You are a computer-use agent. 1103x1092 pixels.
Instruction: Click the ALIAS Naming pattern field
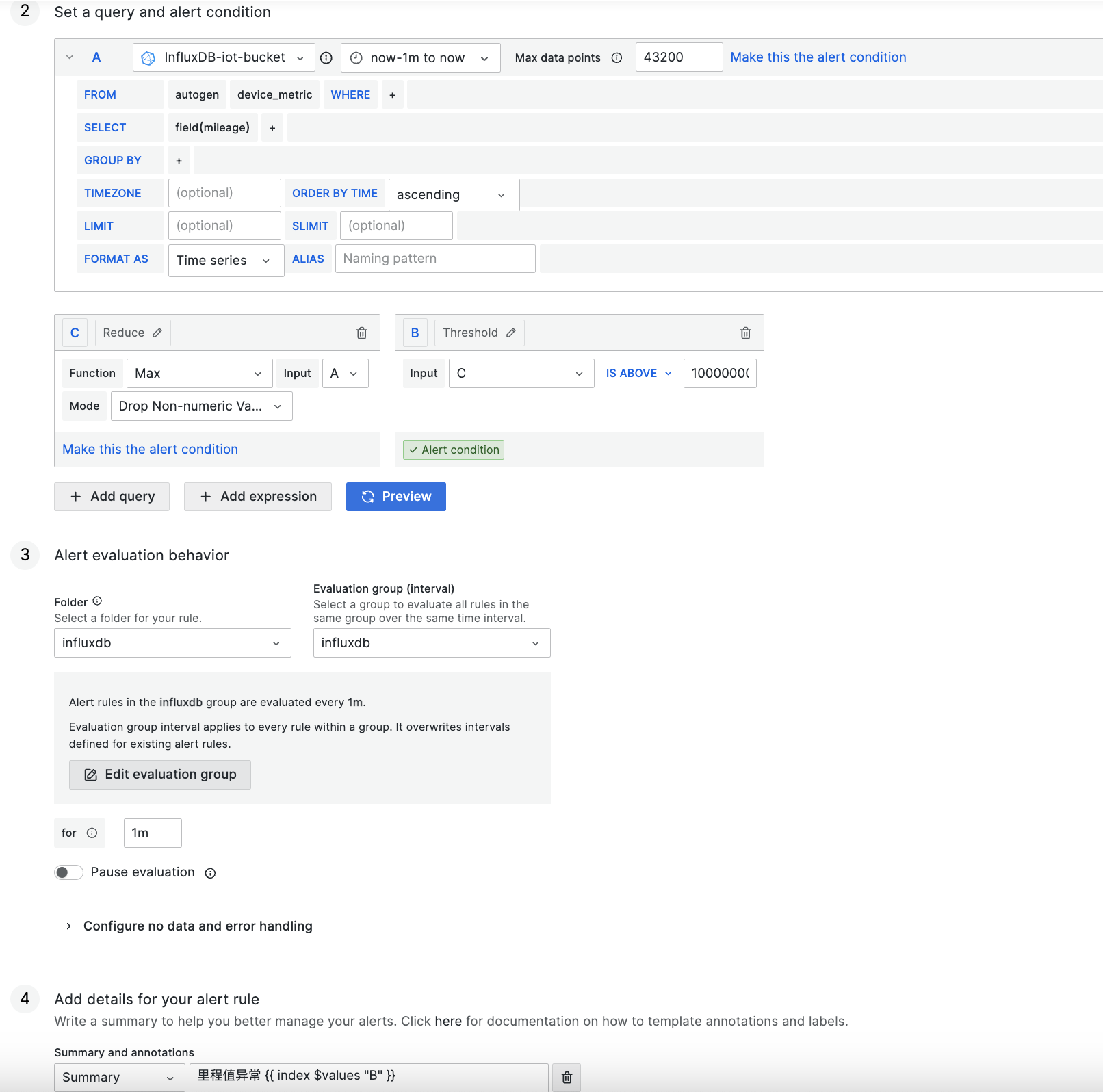pyautogui.click(x=435, y=259)
